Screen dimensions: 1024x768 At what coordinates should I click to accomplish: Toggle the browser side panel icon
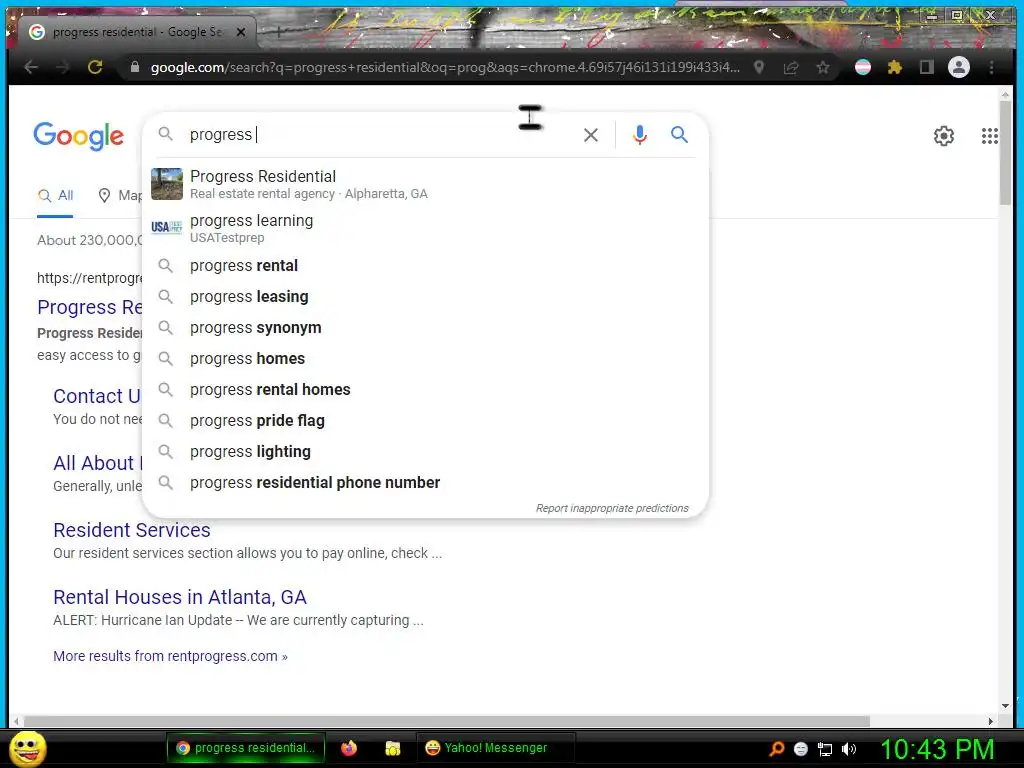click(x=927, y=67)
